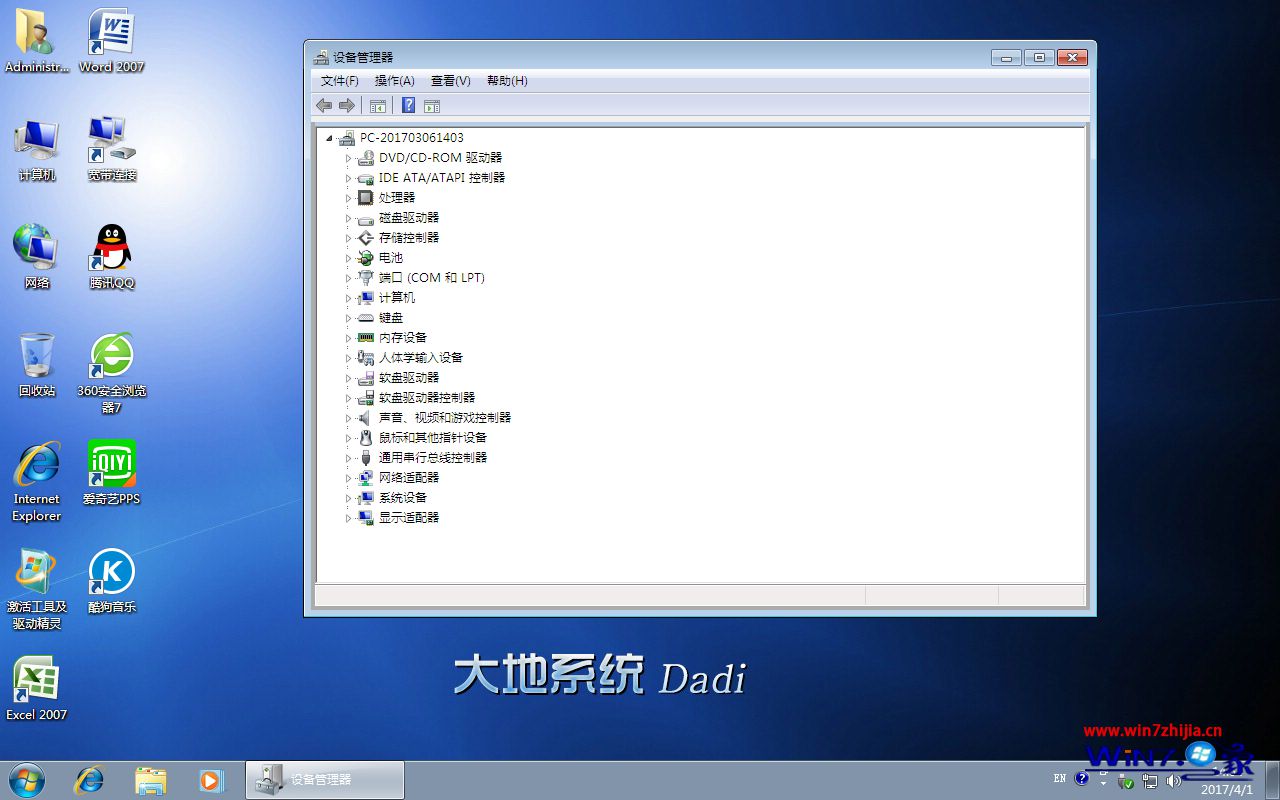Launch the media player taskbar icon
Screen dimensions: 1280x800
coord(211,780)
